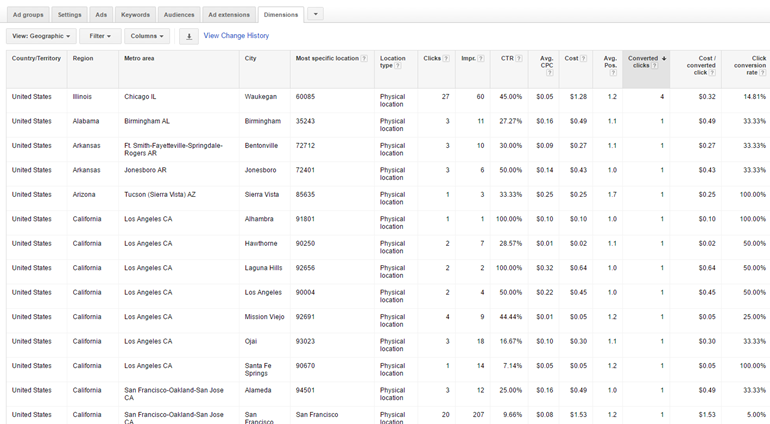Open help icon for Most specific location
Screen dimensions: 770x424
point(362,59)
